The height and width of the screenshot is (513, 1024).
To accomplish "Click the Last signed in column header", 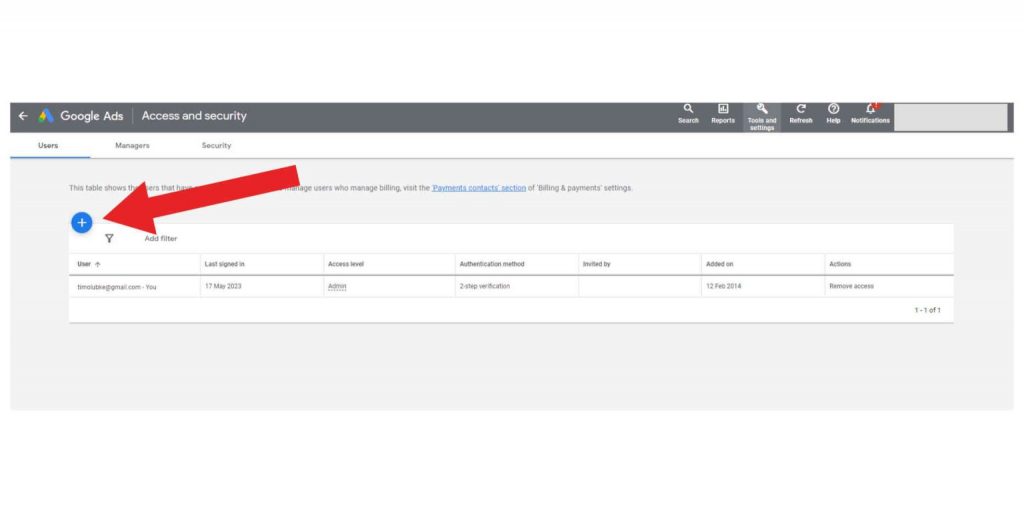I will pos(224,264).
